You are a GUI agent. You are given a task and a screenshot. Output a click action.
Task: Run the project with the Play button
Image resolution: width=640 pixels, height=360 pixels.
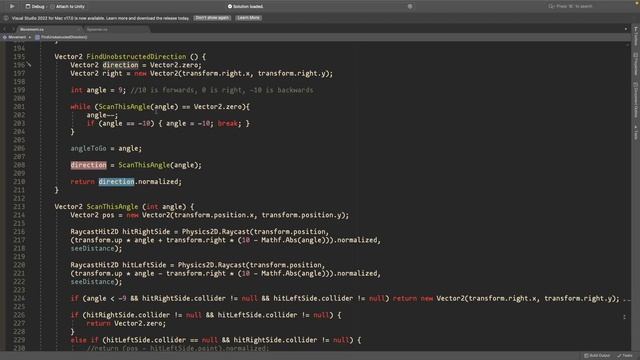tap(12, 6)
